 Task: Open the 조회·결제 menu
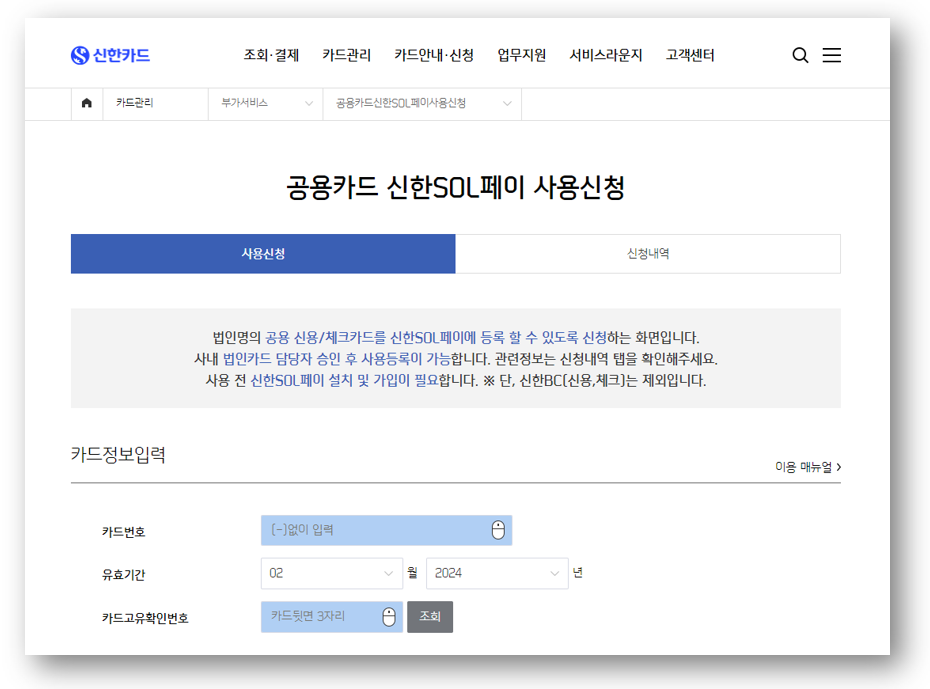(x=271, y=55)
